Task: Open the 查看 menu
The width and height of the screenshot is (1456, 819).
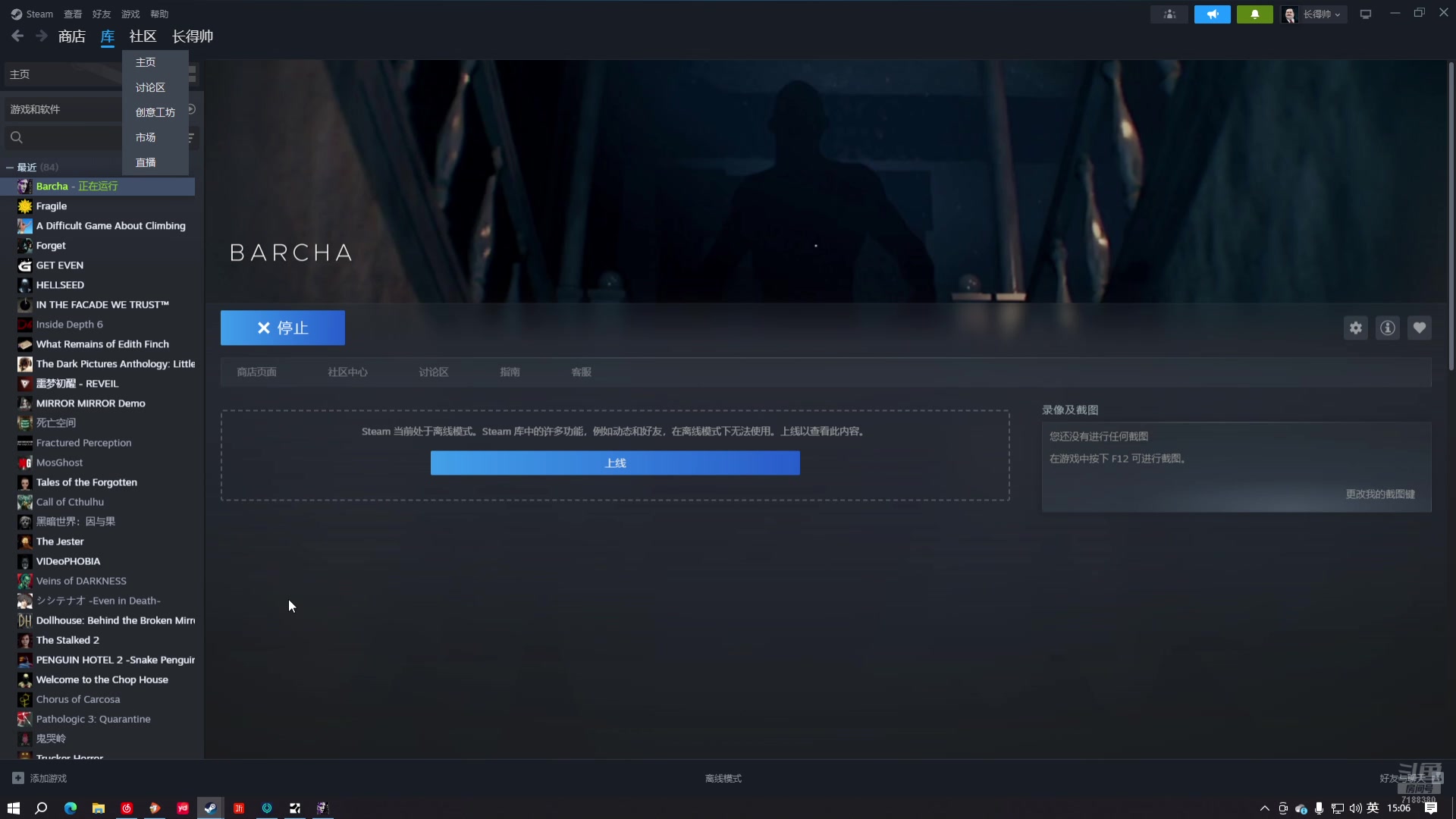Action: click(73, 14)
